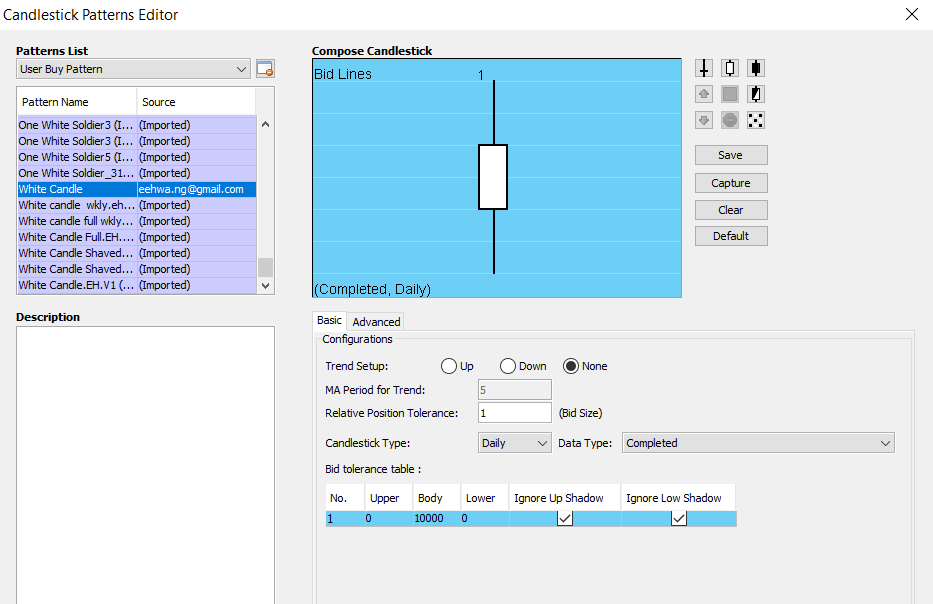This screenshot has height=604, width=933.
Task: Select the One White Soldier5 pattern row
Action: tap(137, 157)
